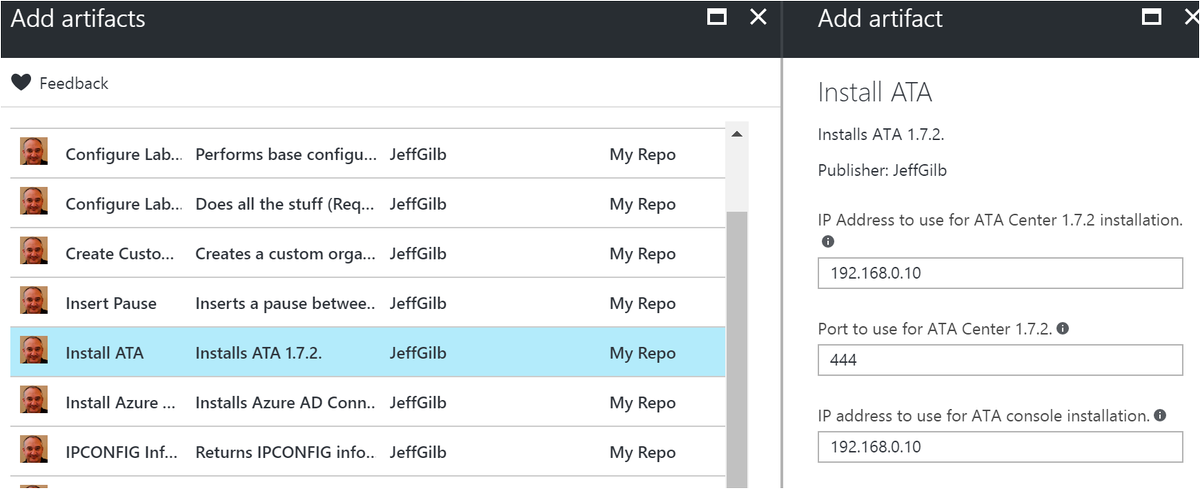This screenshot has width=1200, height=489.
Task: Click the avatar next to IPCONFIG Inf... artifact
Action: [34, 451]
